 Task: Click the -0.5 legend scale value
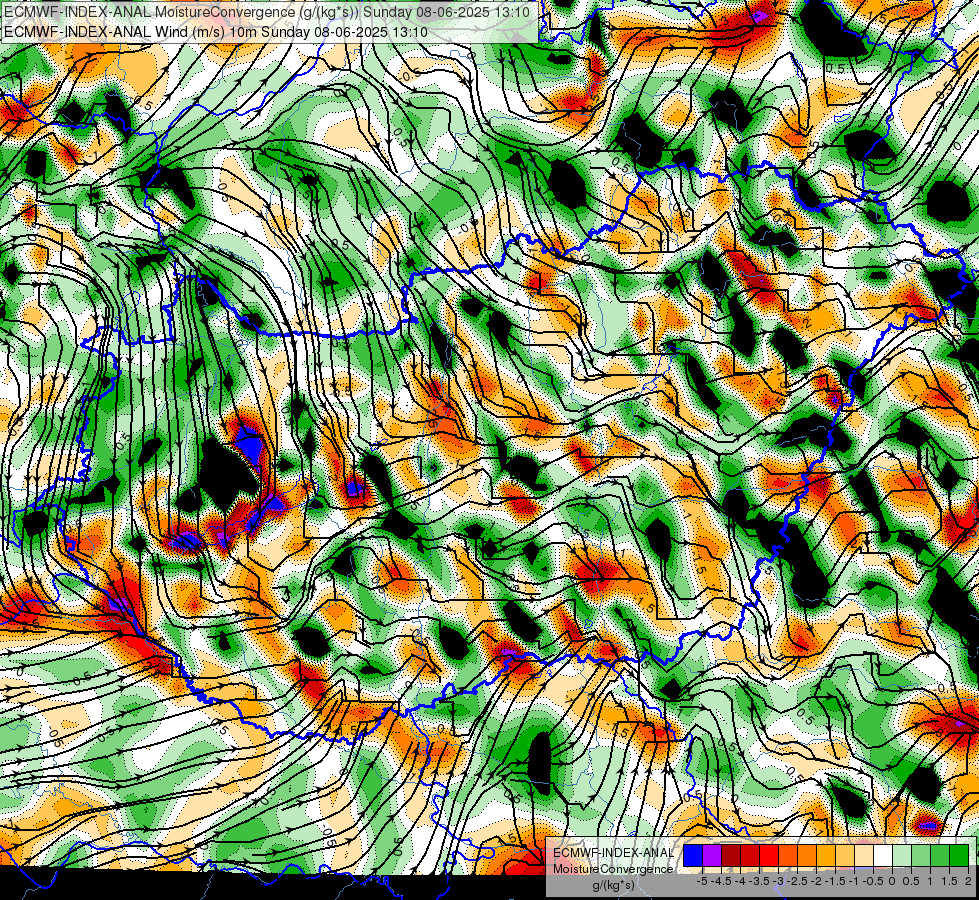(873, 881)
